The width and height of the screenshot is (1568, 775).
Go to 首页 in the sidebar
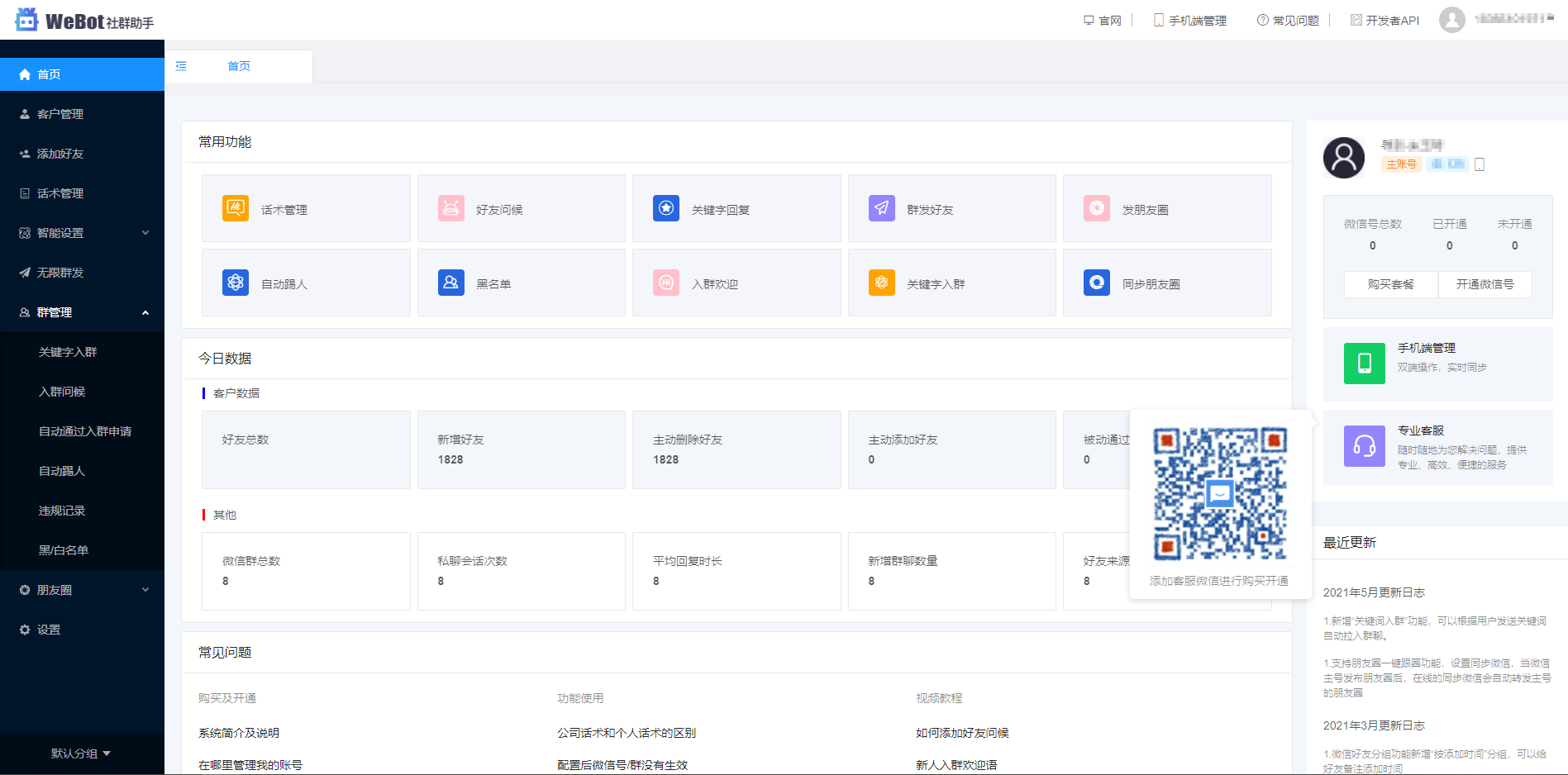[x=82, y=74]
